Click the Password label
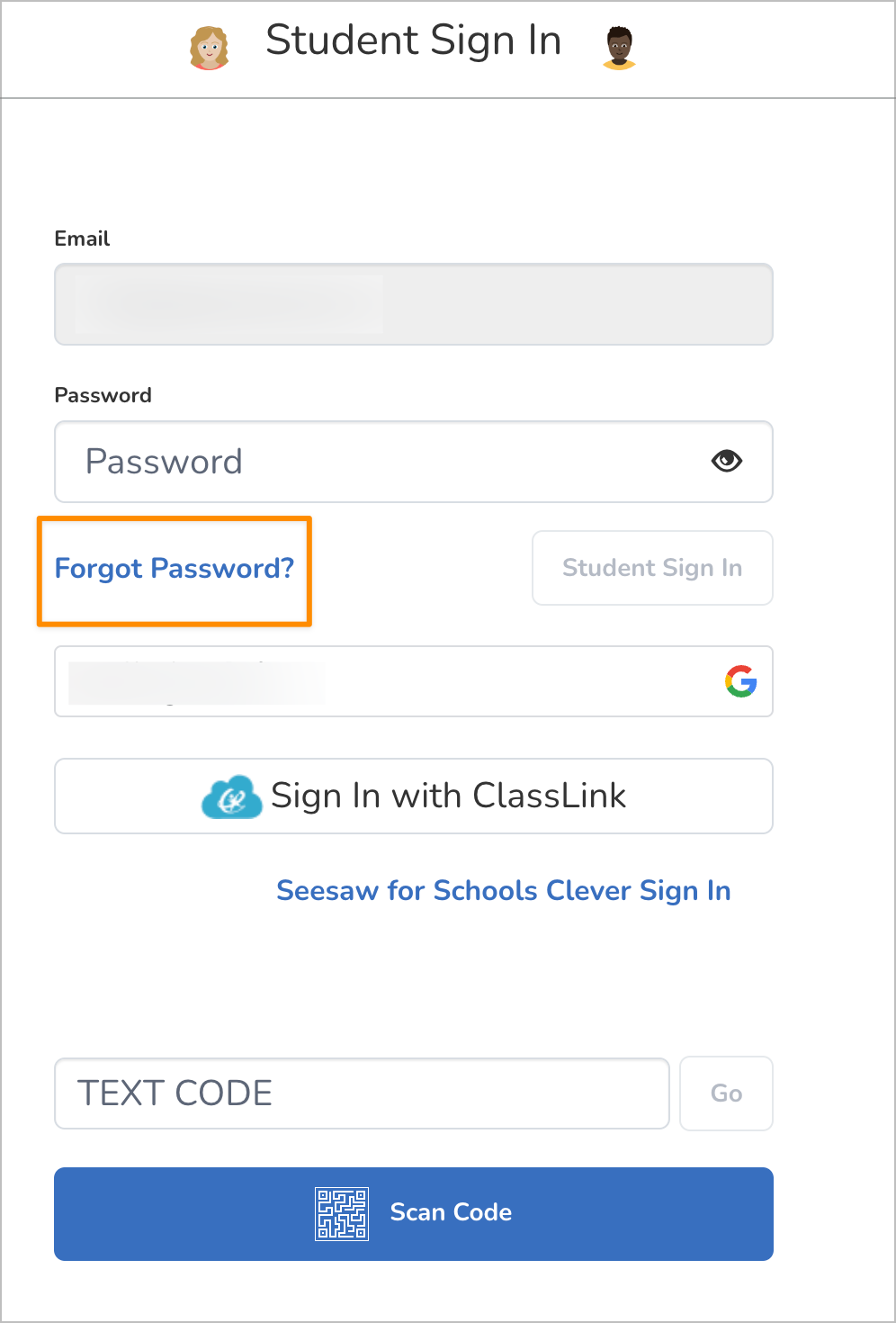896x1323 pixels. click(x=103, y=395)
